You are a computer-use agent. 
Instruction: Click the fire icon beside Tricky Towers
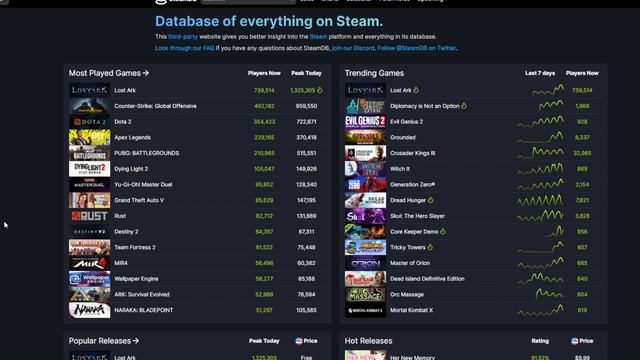(430, 247)
